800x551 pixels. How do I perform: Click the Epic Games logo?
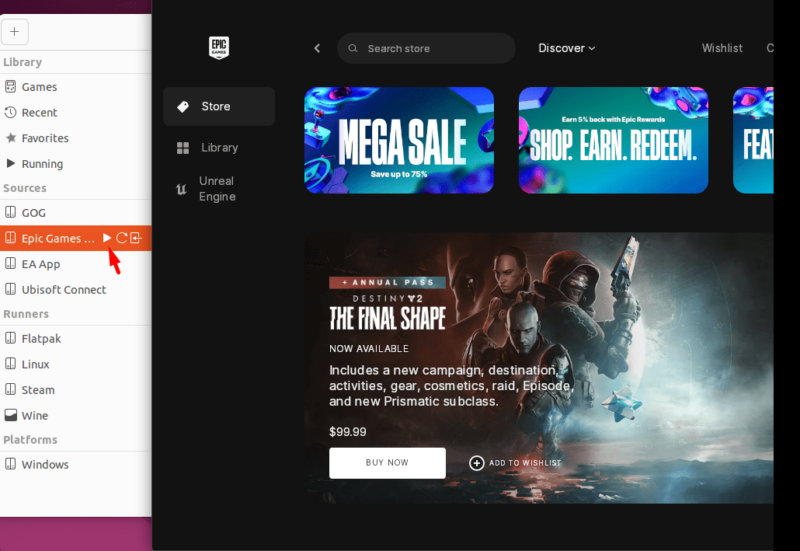(x=219, y=47)
